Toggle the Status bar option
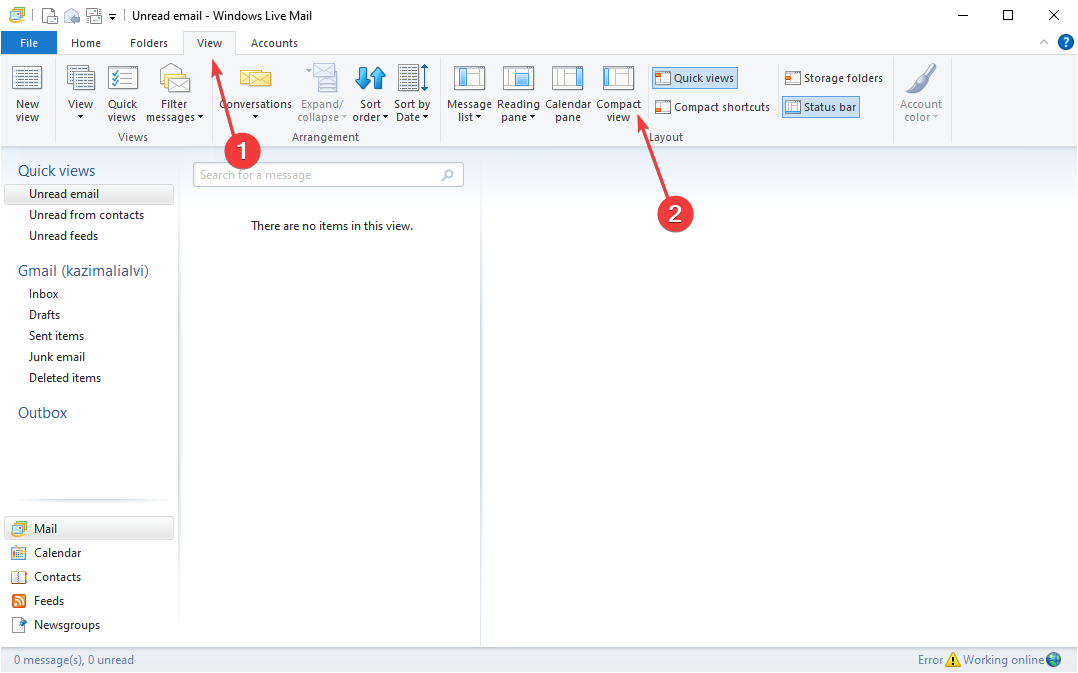 (x=821, y=107)
